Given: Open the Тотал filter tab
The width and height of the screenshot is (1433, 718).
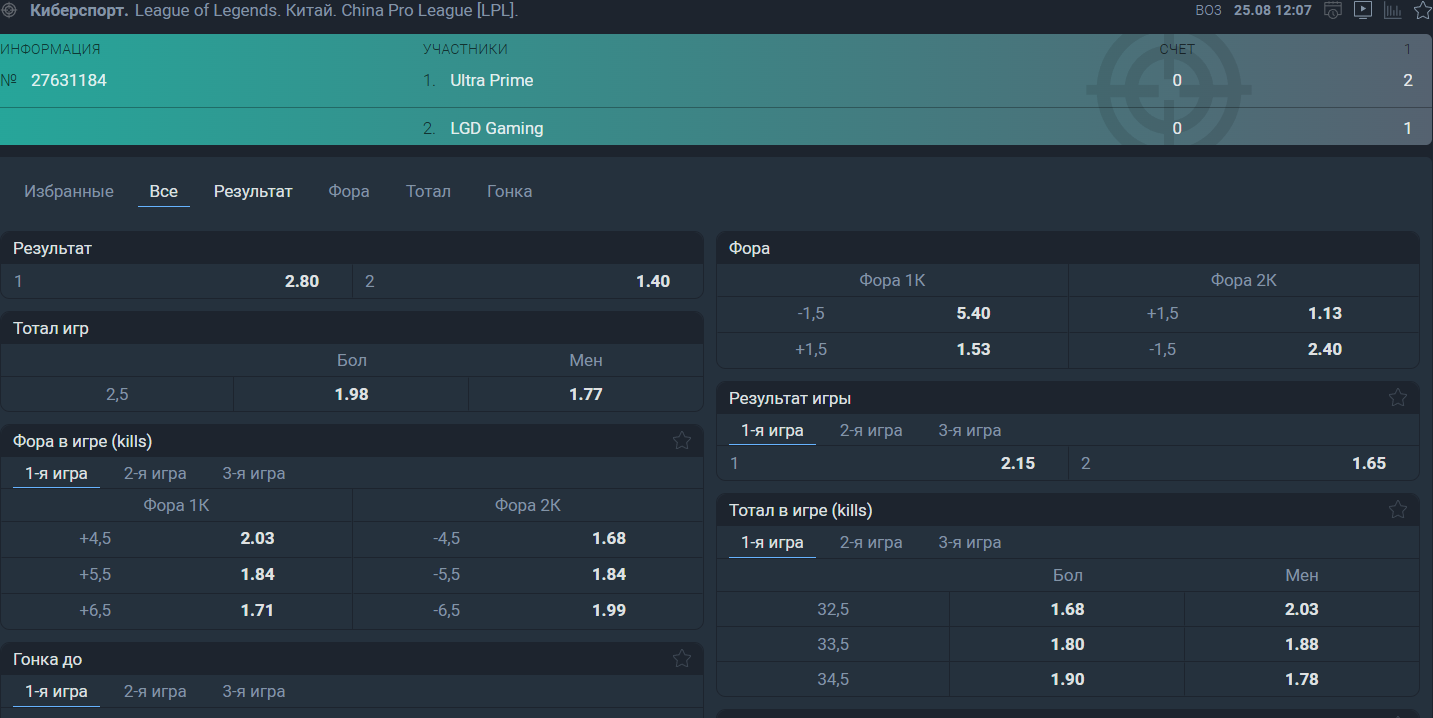Looking at the screenshot, I should click(428, 191).
